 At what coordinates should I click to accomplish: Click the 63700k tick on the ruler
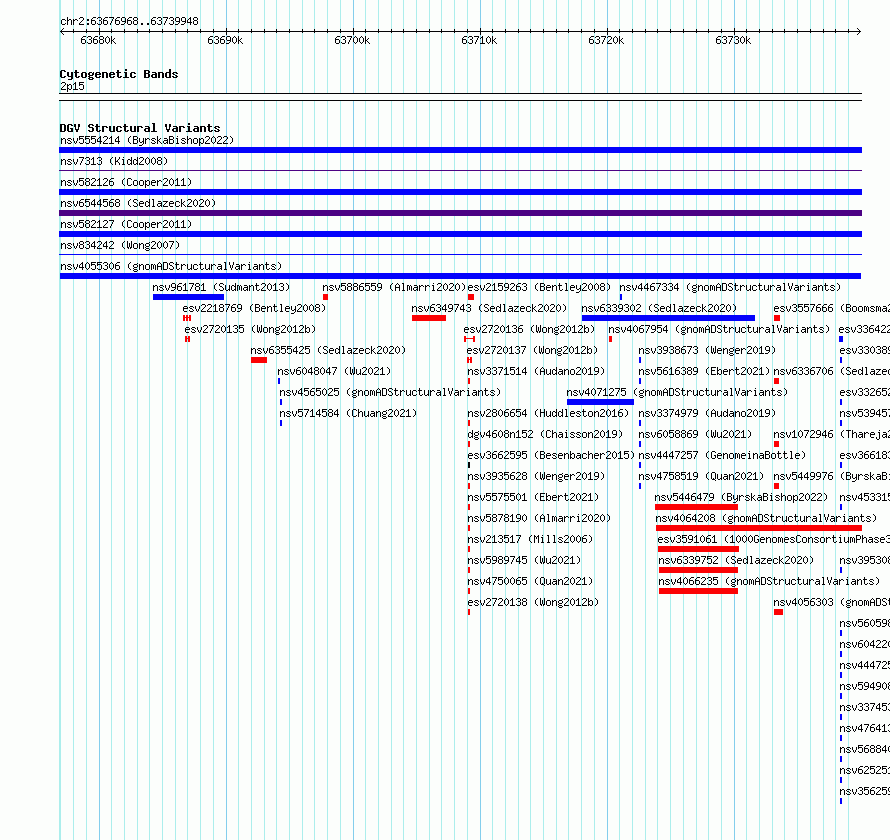[352, 40]
